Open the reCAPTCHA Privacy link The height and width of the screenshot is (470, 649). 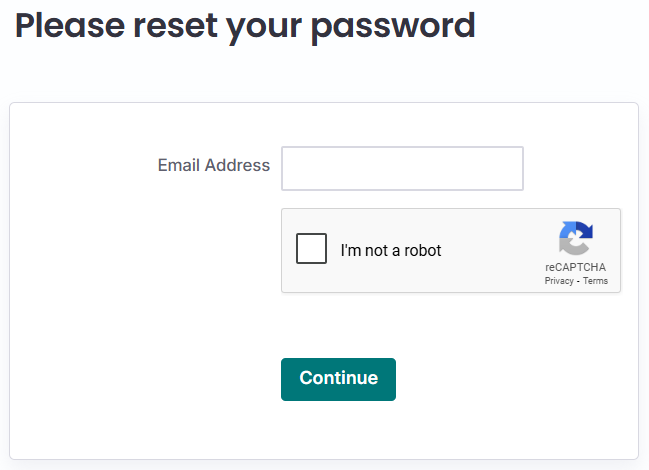pos(559,281)
